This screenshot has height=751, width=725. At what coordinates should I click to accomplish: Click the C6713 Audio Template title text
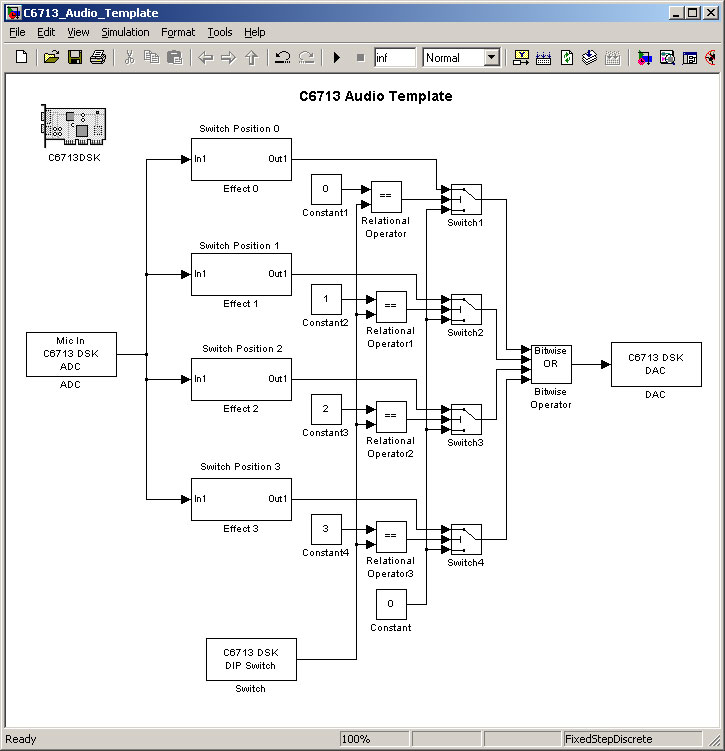click(x=376, y=96)
